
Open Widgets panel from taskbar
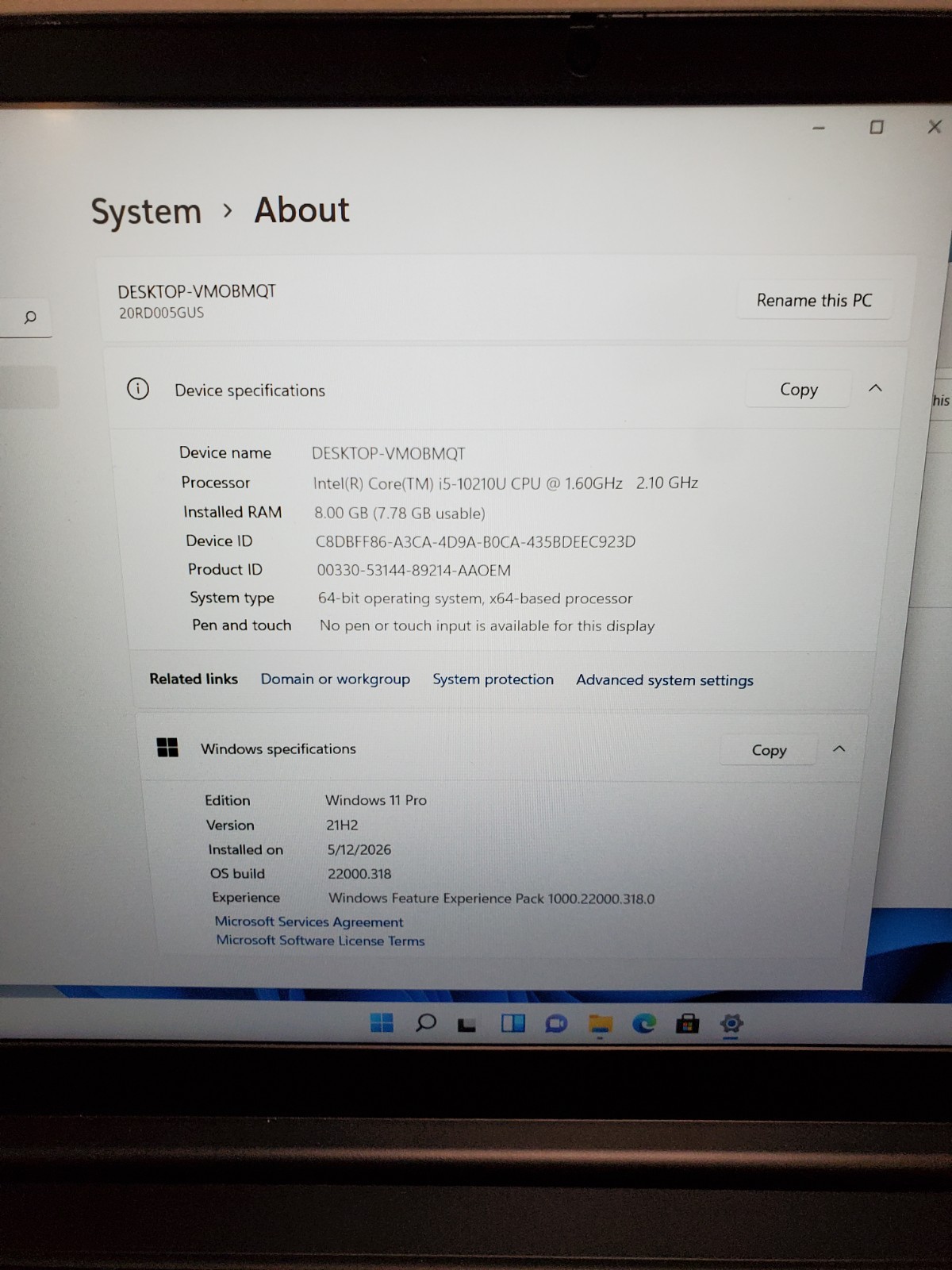click(512, 1023)
